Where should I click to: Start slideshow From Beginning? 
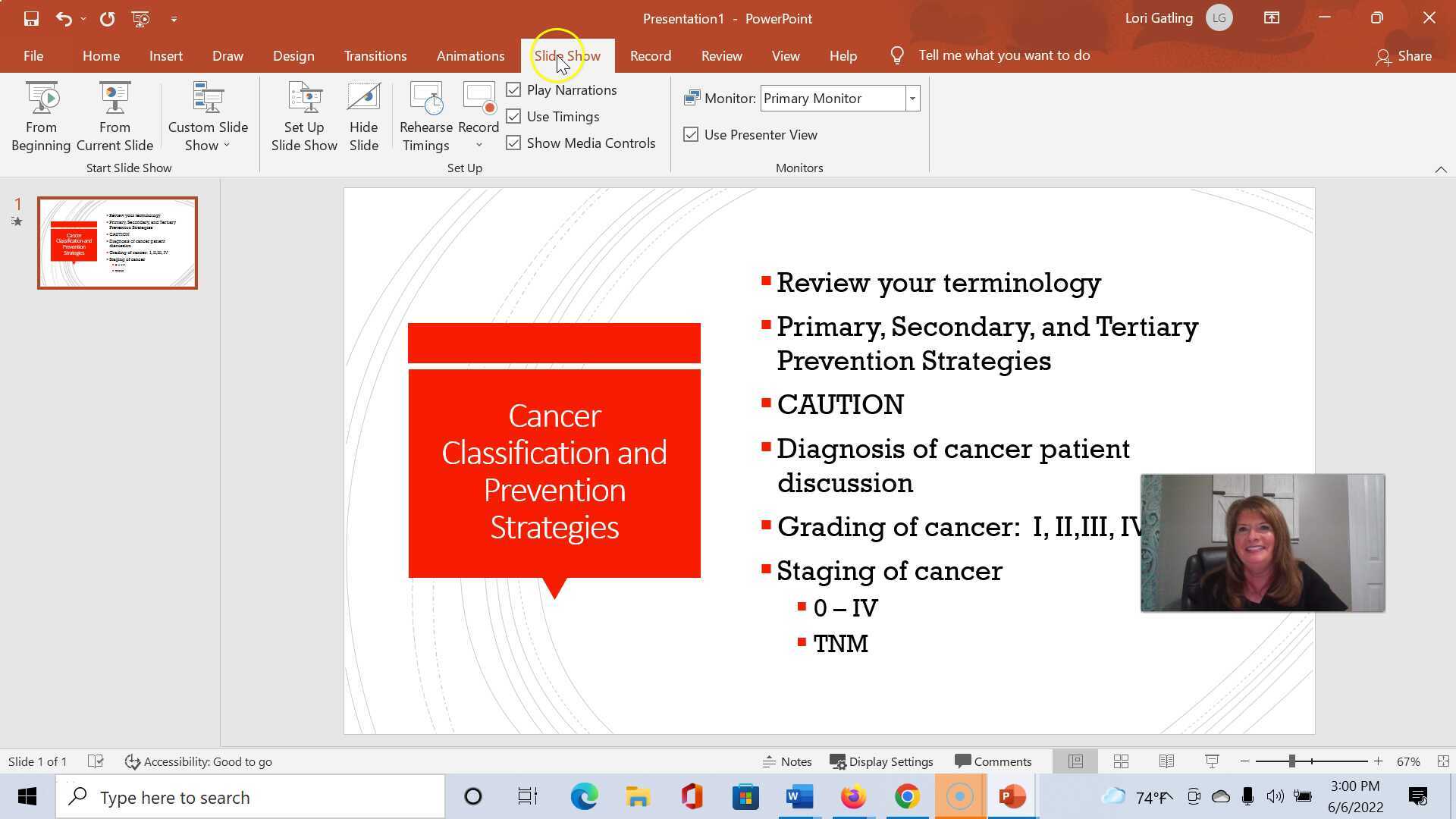click(41, 115)
